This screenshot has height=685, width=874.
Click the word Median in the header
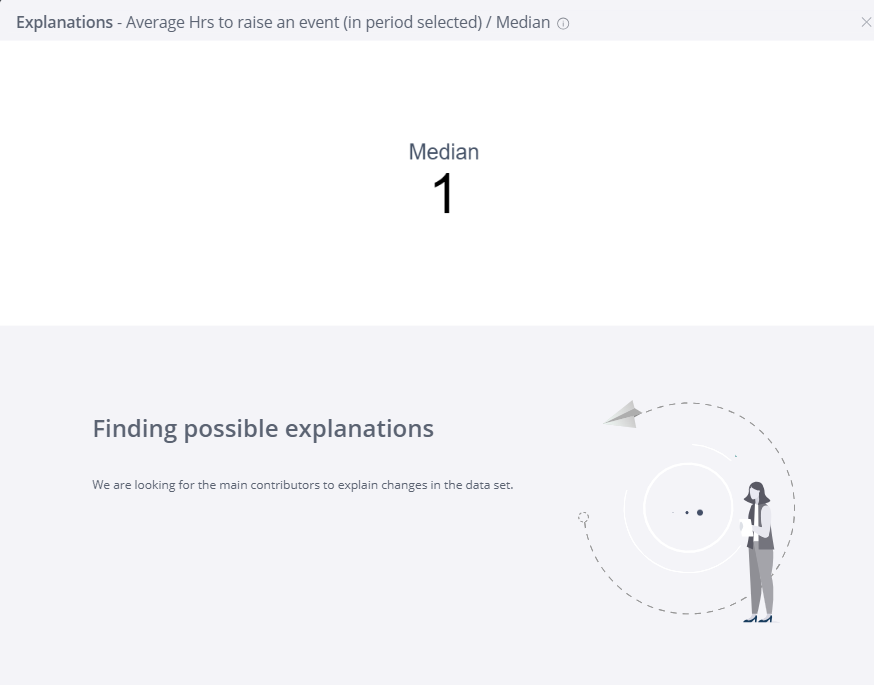(523, 22)
